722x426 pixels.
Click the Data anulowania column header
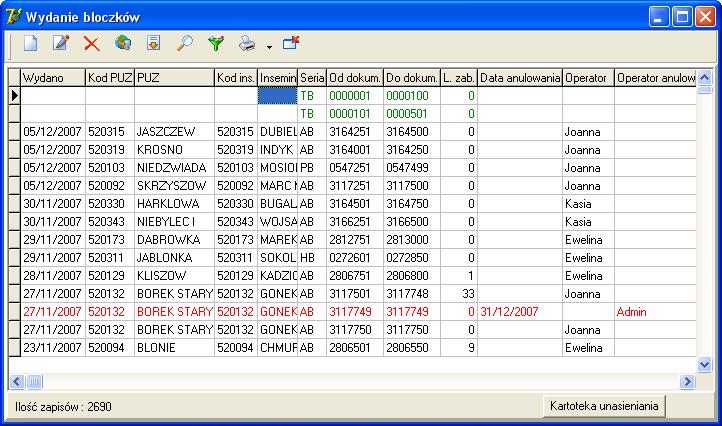(520, 78)
